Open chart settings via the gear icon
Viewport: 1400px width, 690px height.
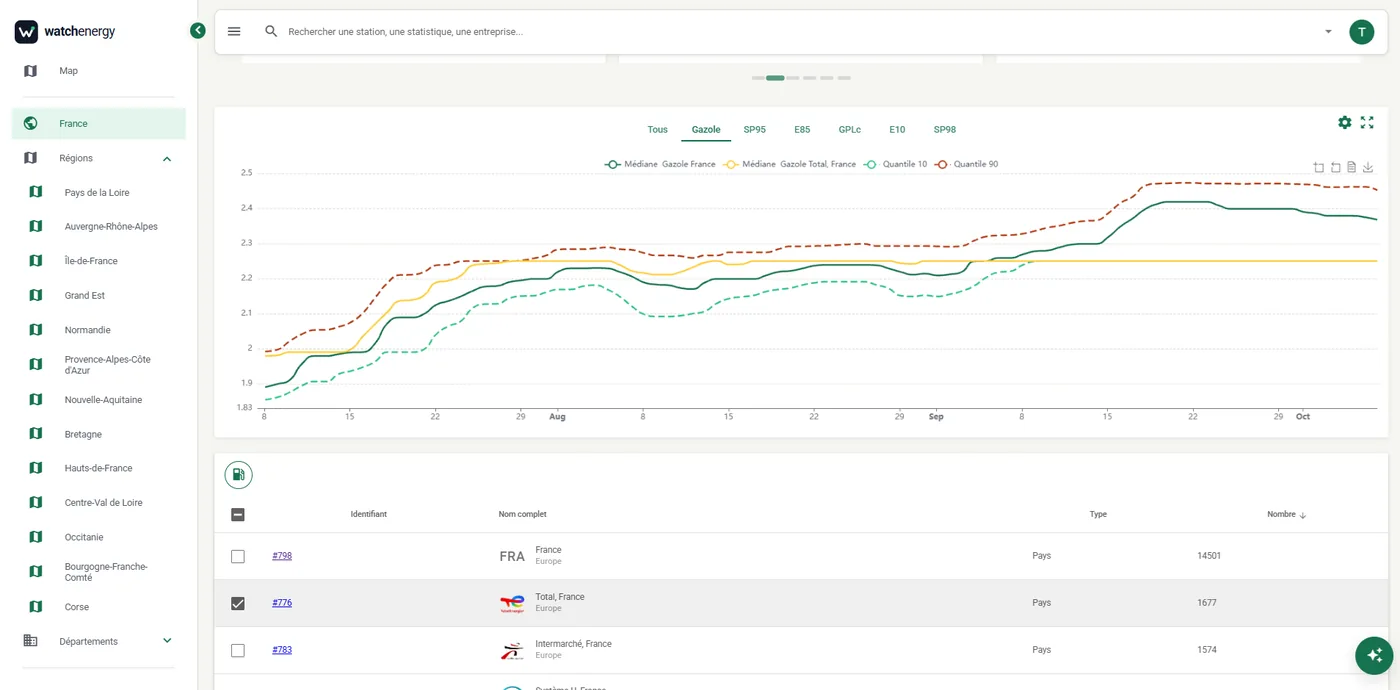[1344, 122]
